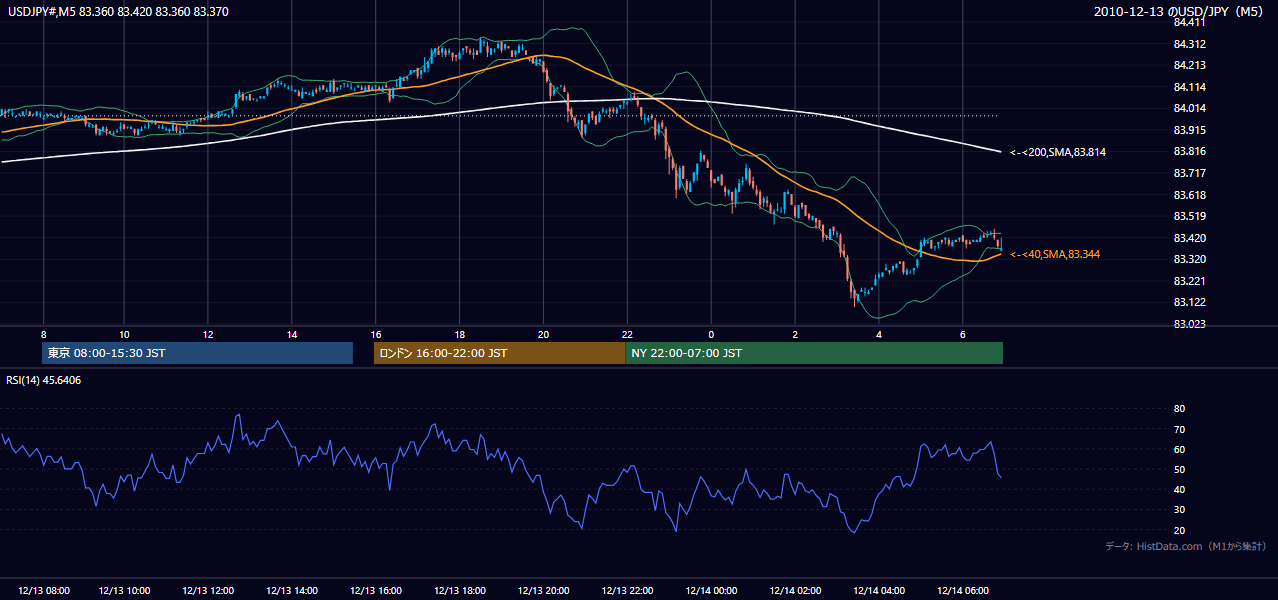Image resolution: width=1278 pixels, height=600 pixels.
Task: Click price axis value 83.618
Action: (1190, 195)
